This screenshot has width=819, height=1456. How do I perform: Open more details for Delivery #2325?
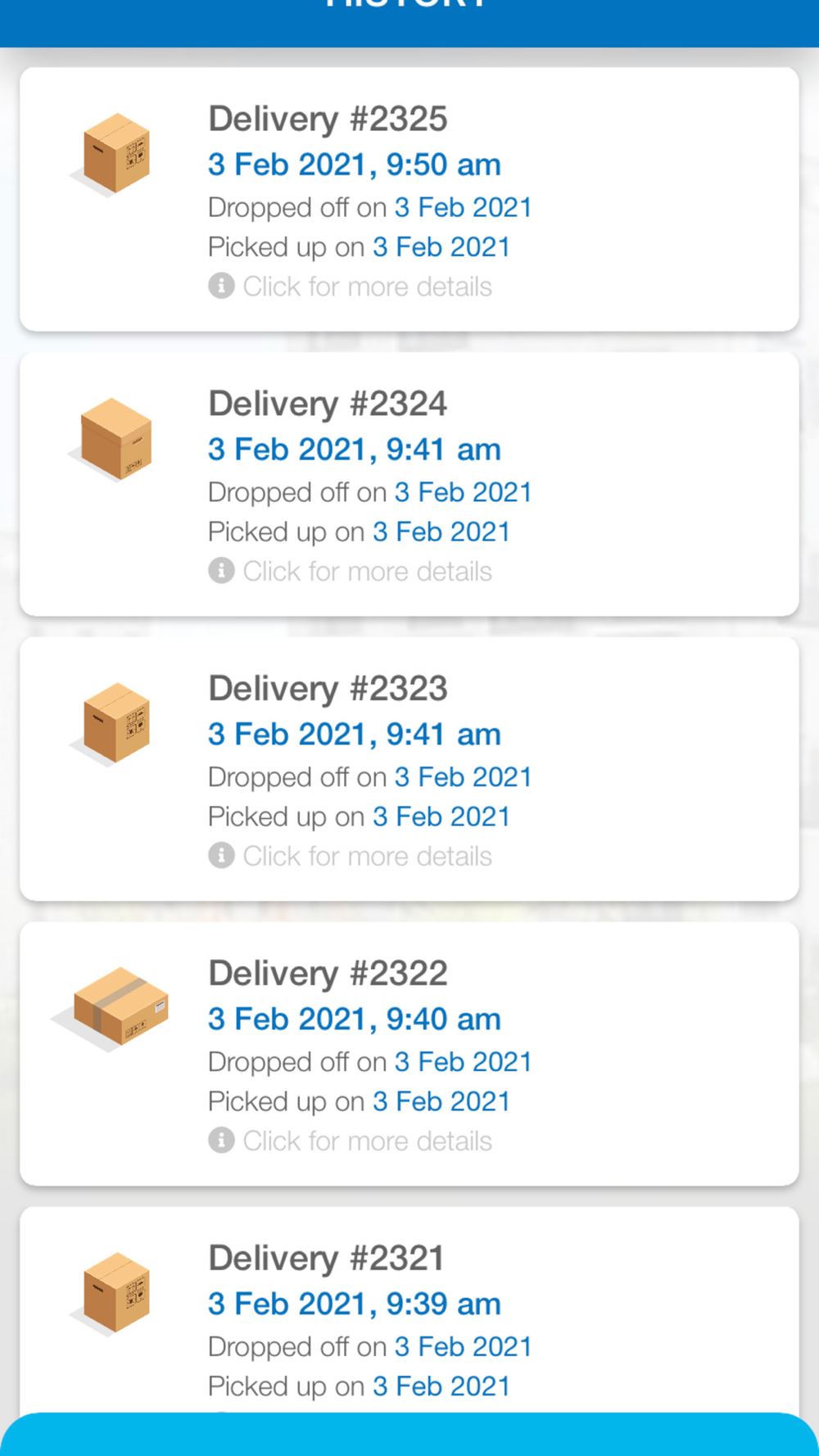[367, 287]
